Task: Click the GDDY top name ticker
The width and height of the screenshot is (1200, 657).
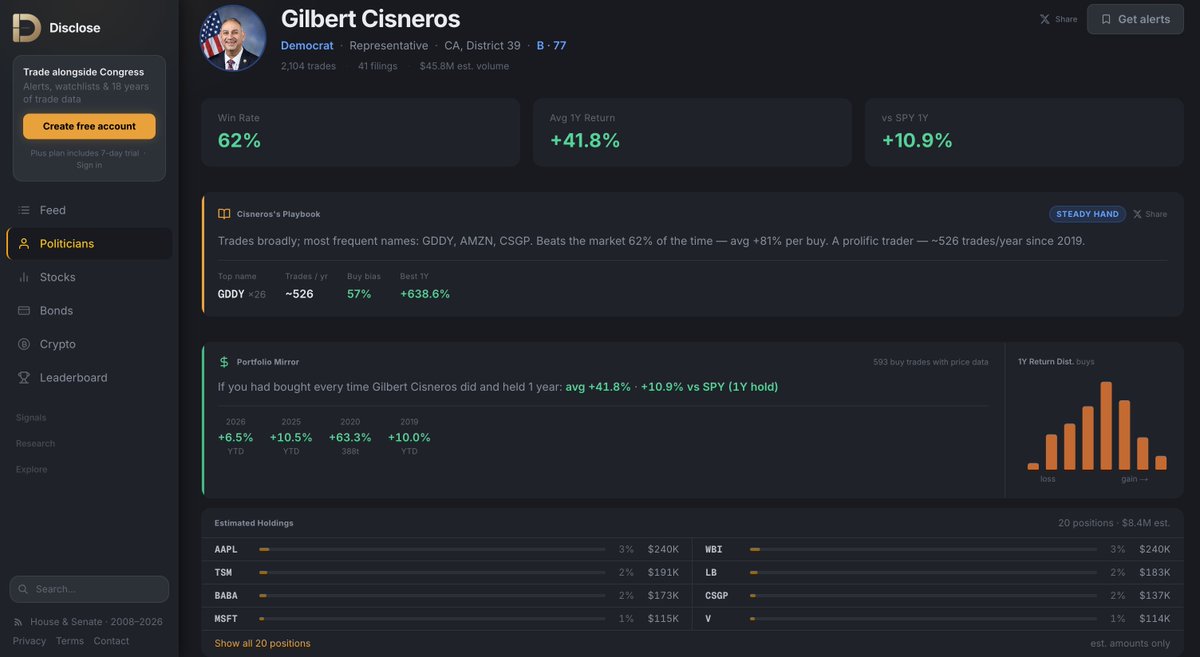Action: point(231,294)
